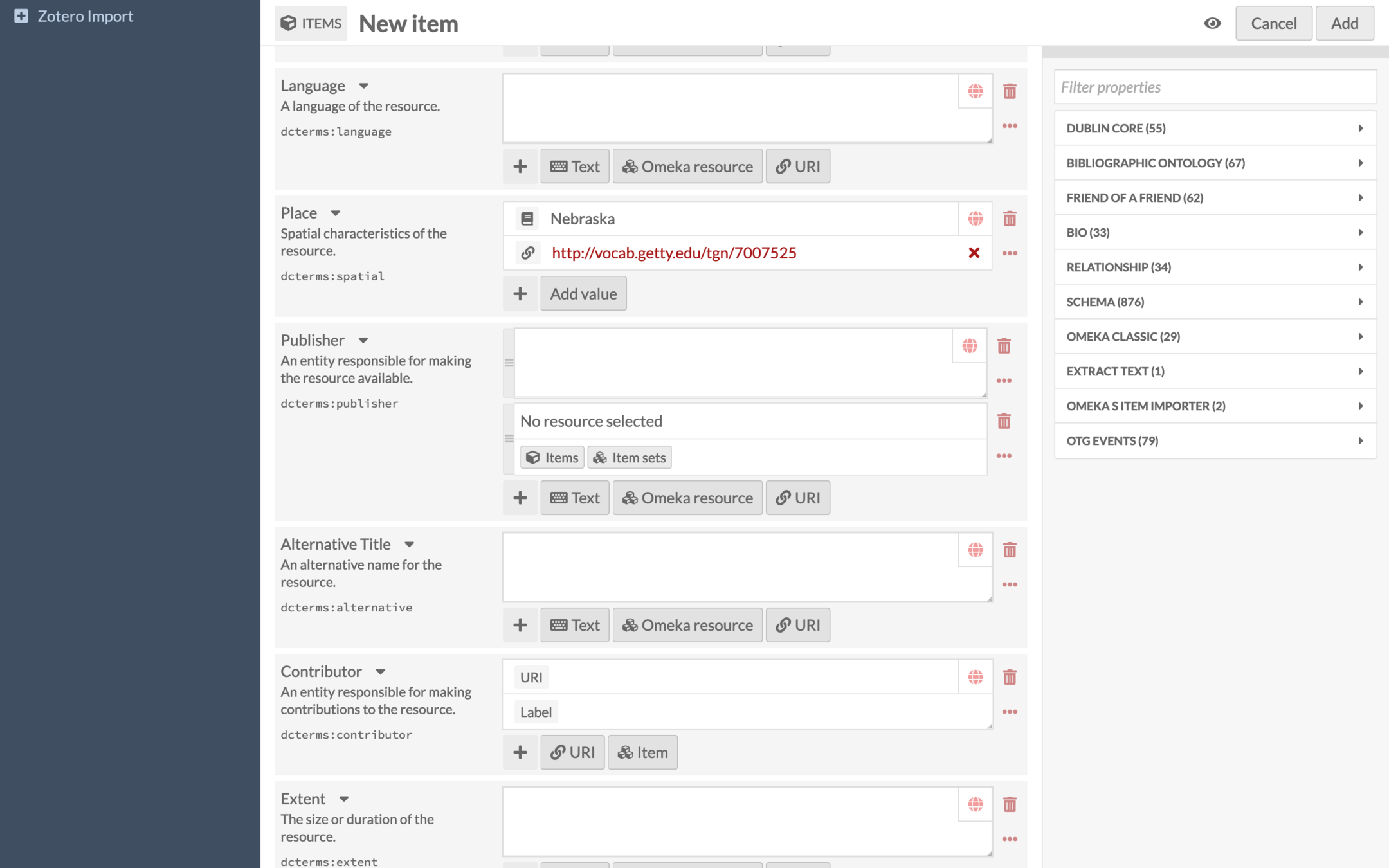This screenshot has height=868, width=1389.
Task: Expand the Schema (876) vocabulary
Action: click(x=1214, y=302)
